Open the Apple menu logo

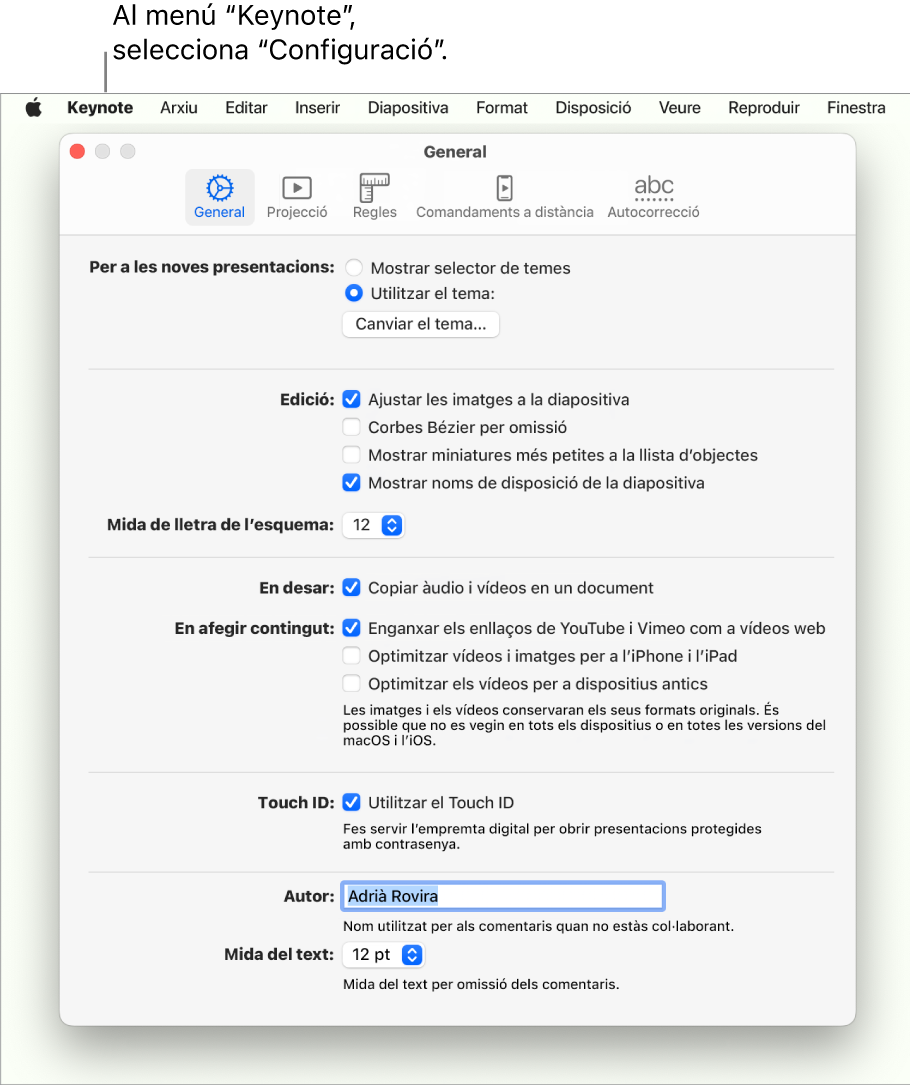pos(33,108)
